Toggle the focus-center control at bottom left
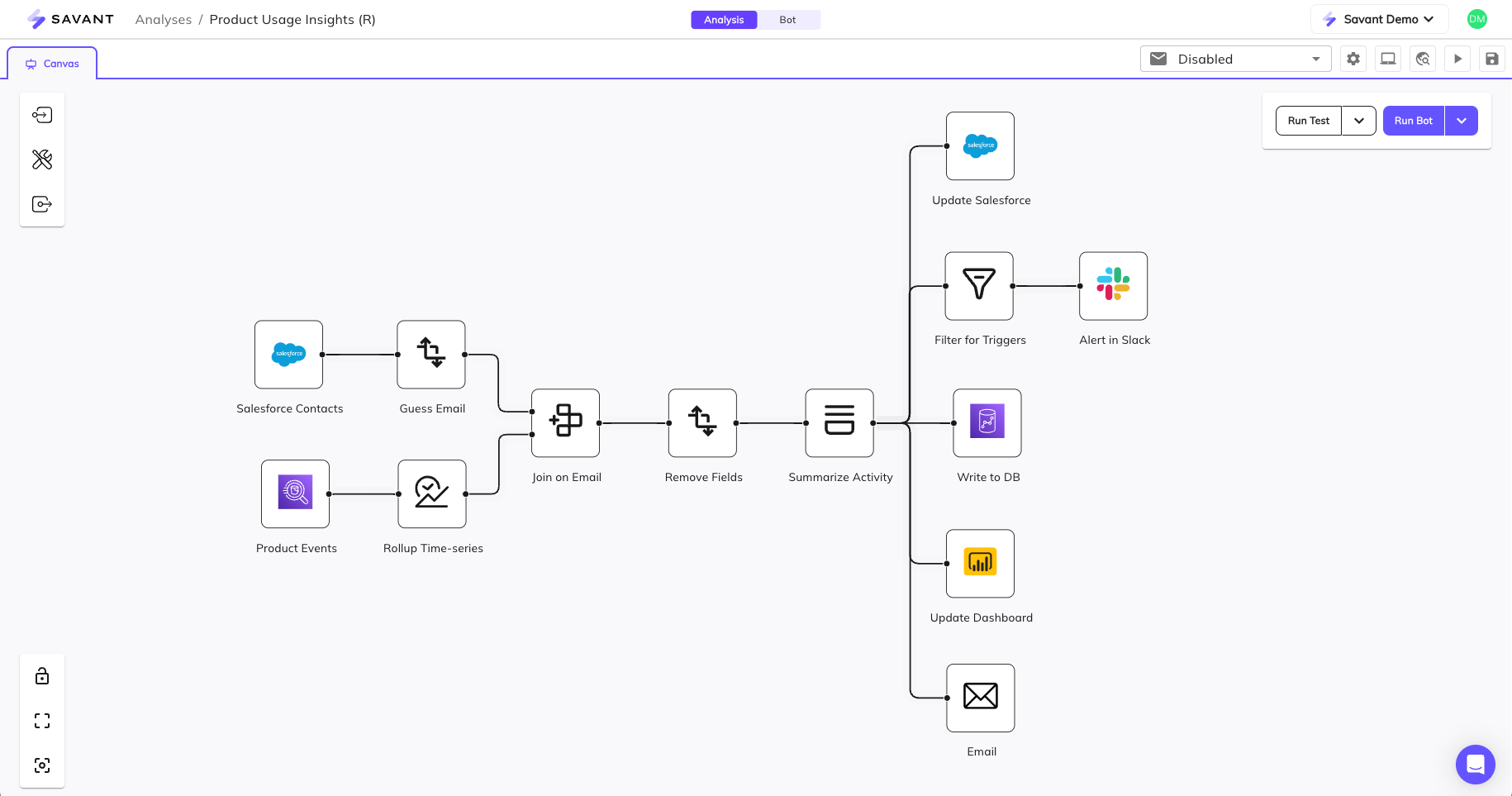The height and width of the screenshot is (796, 1512). 41,765
